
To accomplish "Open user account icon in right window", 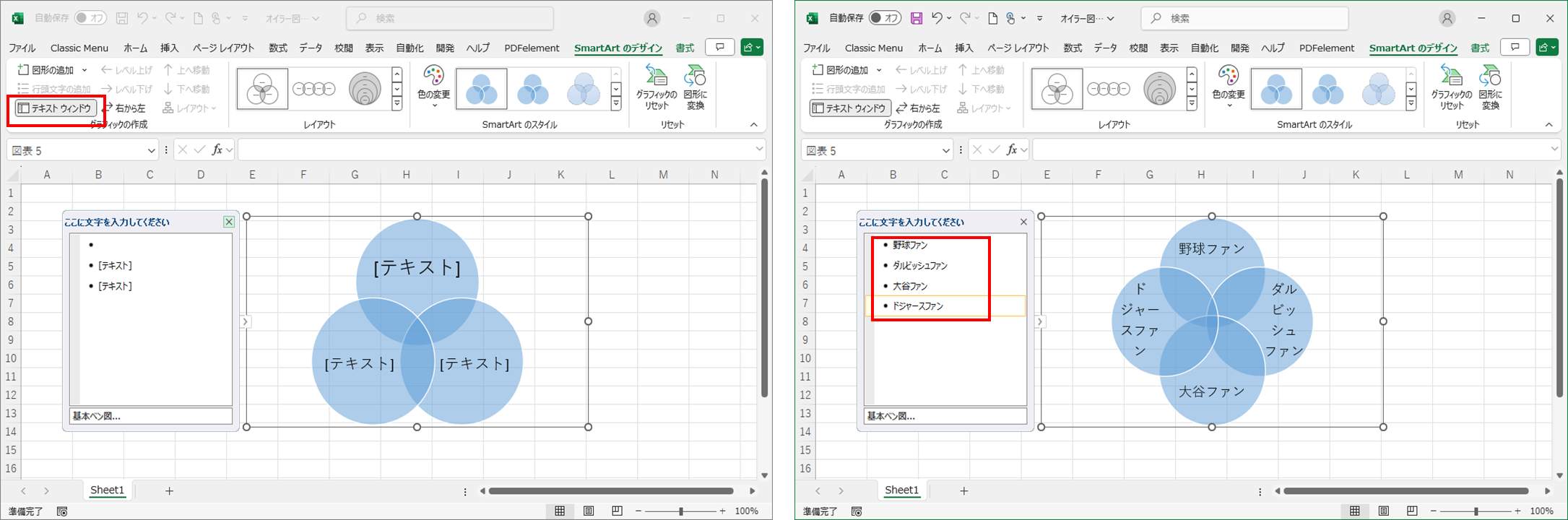I will 1447,18.
